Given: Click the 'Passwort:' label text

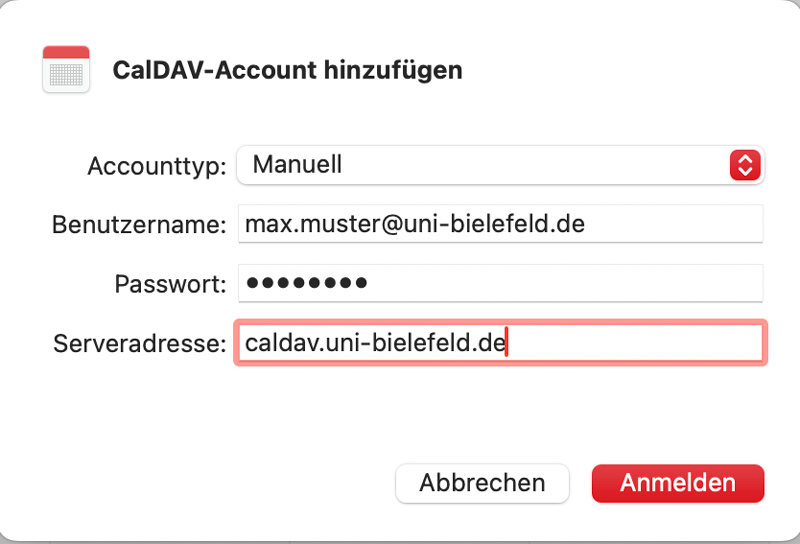Looking at the screenshot, I should [171, 285].
